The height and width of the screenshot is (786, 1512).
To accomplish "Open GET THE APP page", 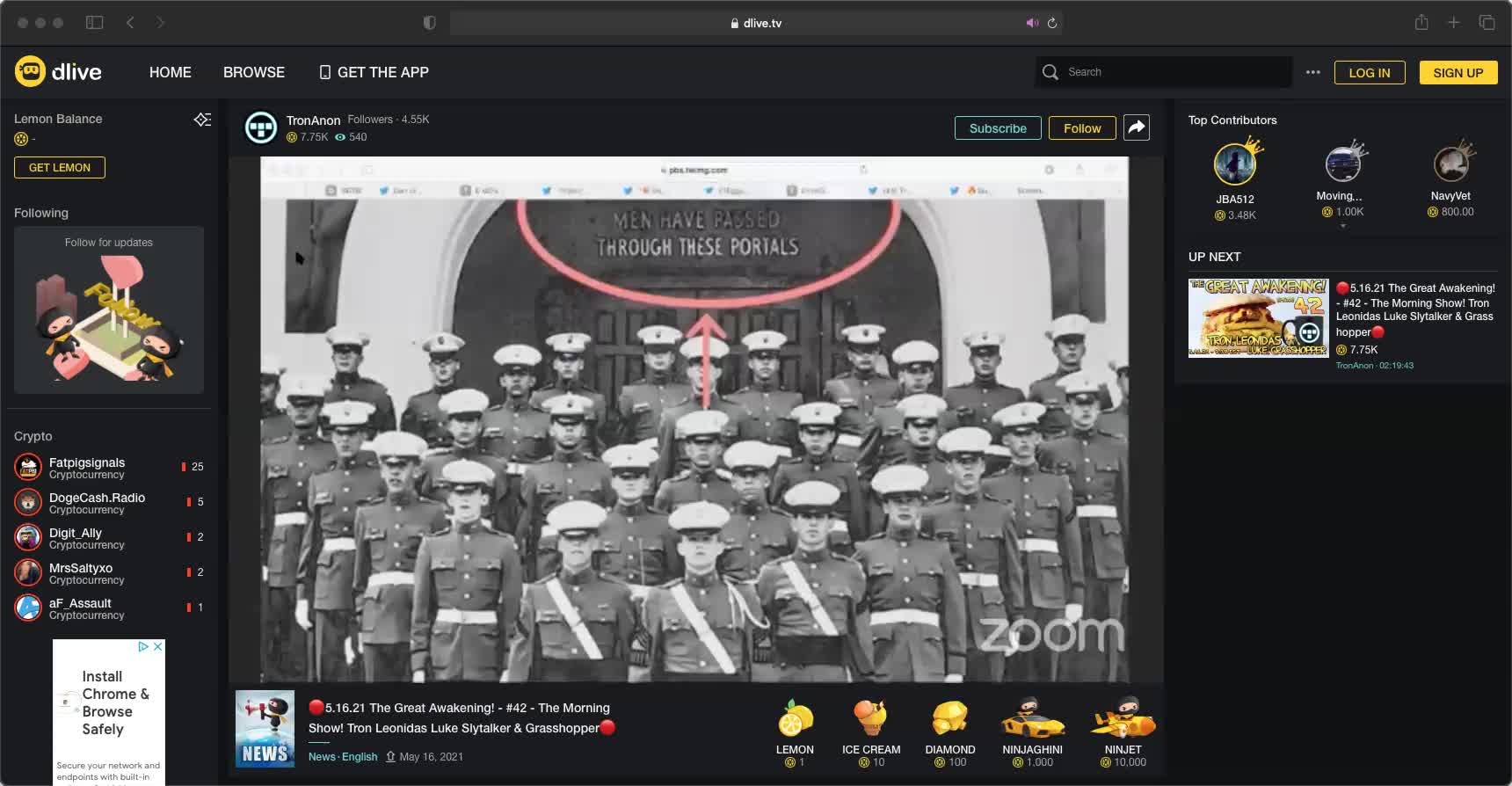I will 374,72.
